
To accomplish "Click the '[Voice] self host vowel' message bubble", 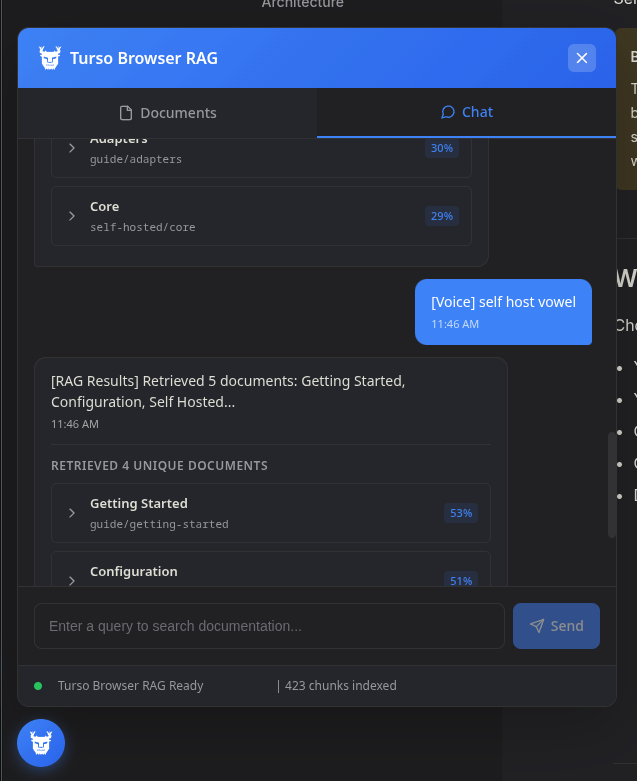I will (x=503, y=312).
